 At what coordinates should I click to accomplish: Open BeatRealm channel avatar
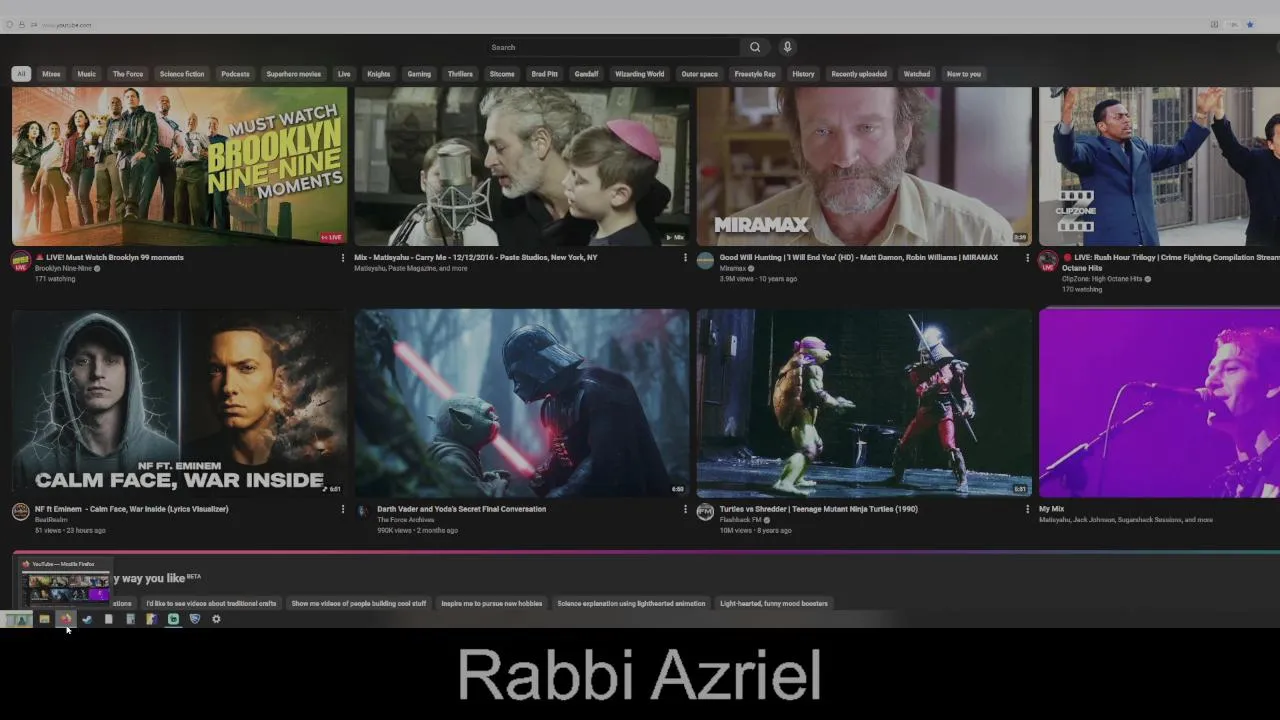(x=20, y=512)
